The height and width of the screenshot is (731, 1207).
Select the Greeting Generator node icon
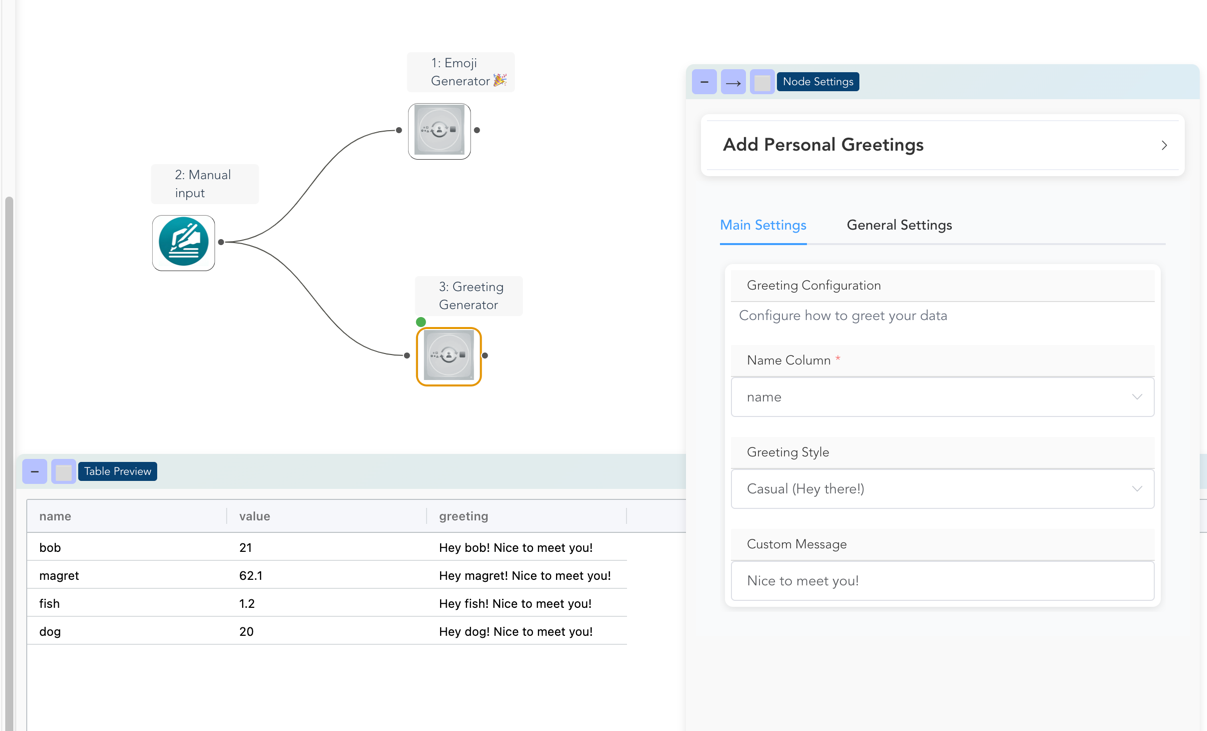[x=449, y=356]
